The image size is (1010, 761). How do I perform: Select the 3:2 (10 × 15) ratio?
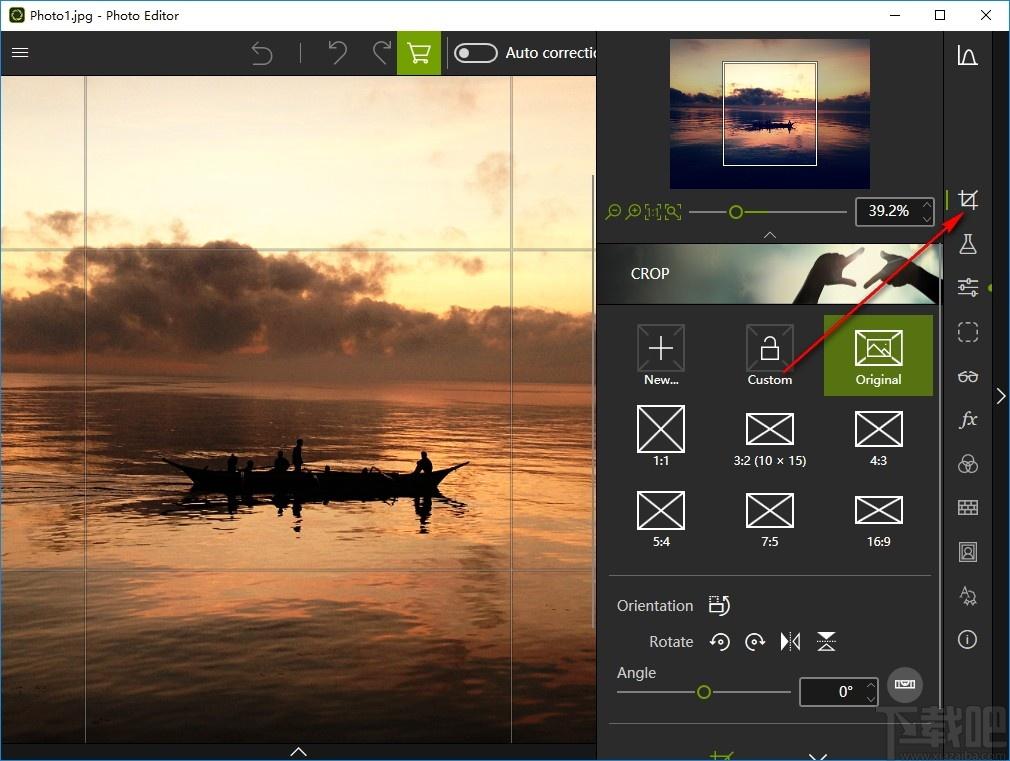coord(770,439)
